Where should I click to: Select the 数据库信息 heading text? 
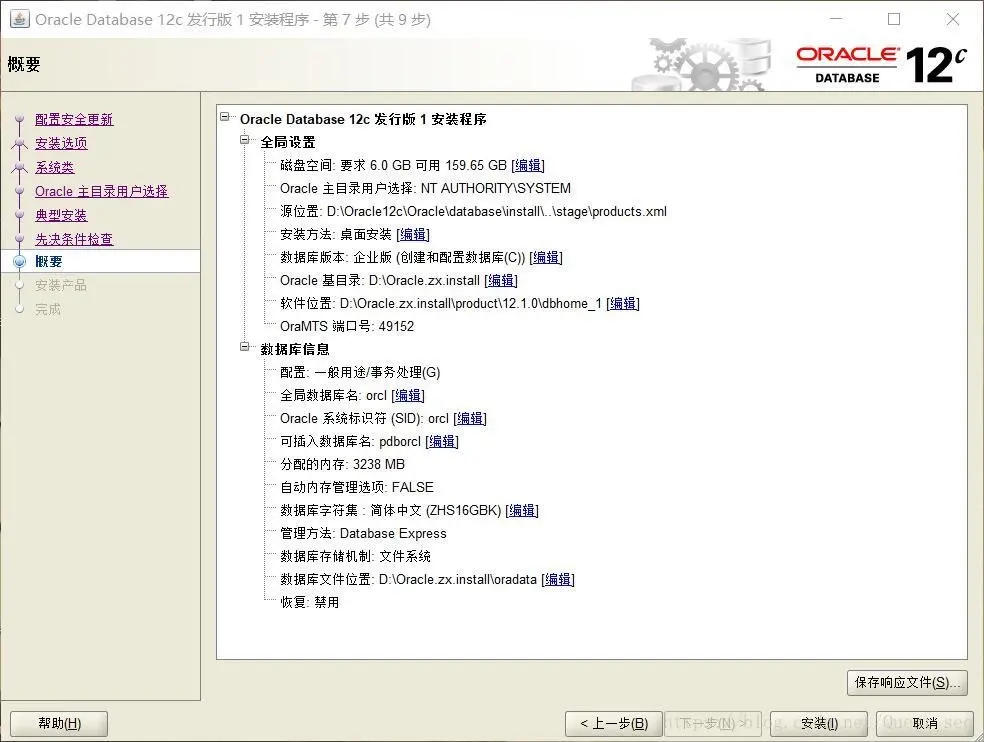[295, 349]
